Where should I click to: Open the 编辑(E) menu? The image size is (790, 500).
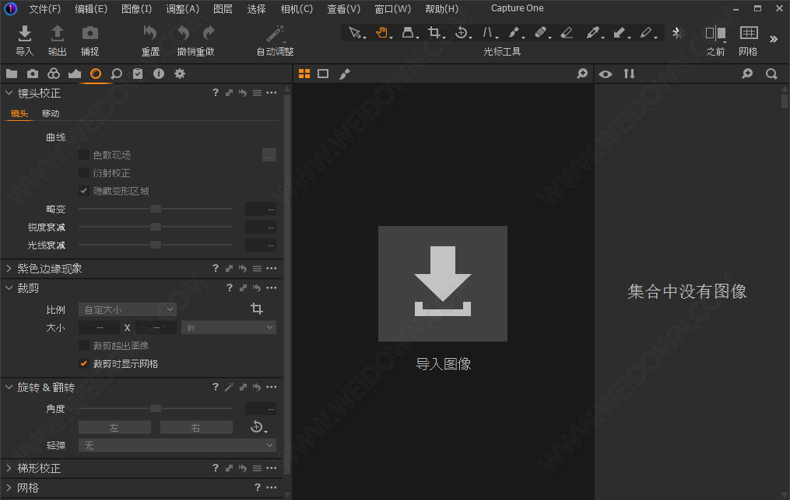(x=91, y=9)
